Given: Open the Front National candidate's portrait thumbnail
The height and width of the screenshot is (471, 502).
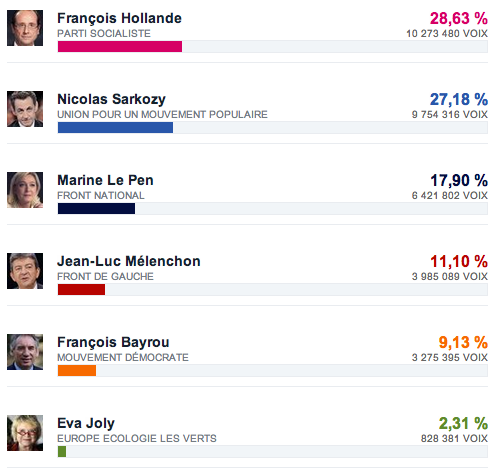Looking at the screenshot, I should coord(25,190).
